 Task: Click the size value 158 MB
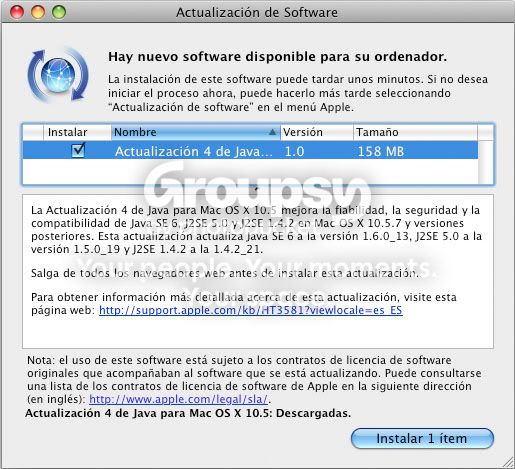point(380,151)
